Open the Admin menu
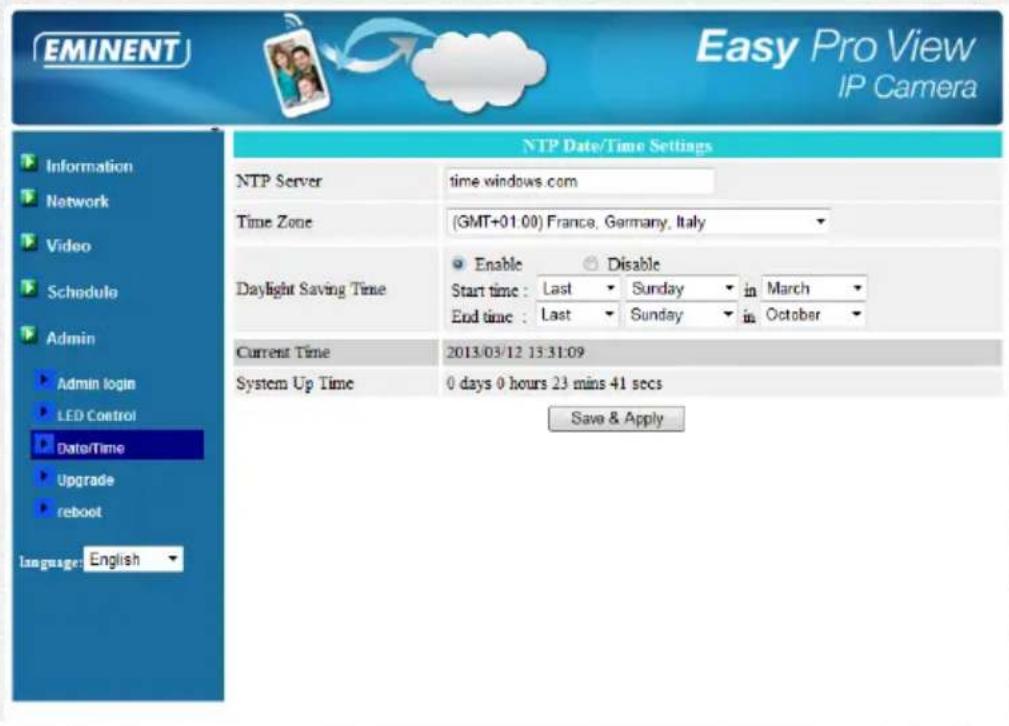Image resolution: width=1009 pixels, height=726 pixels. point(71,338)
